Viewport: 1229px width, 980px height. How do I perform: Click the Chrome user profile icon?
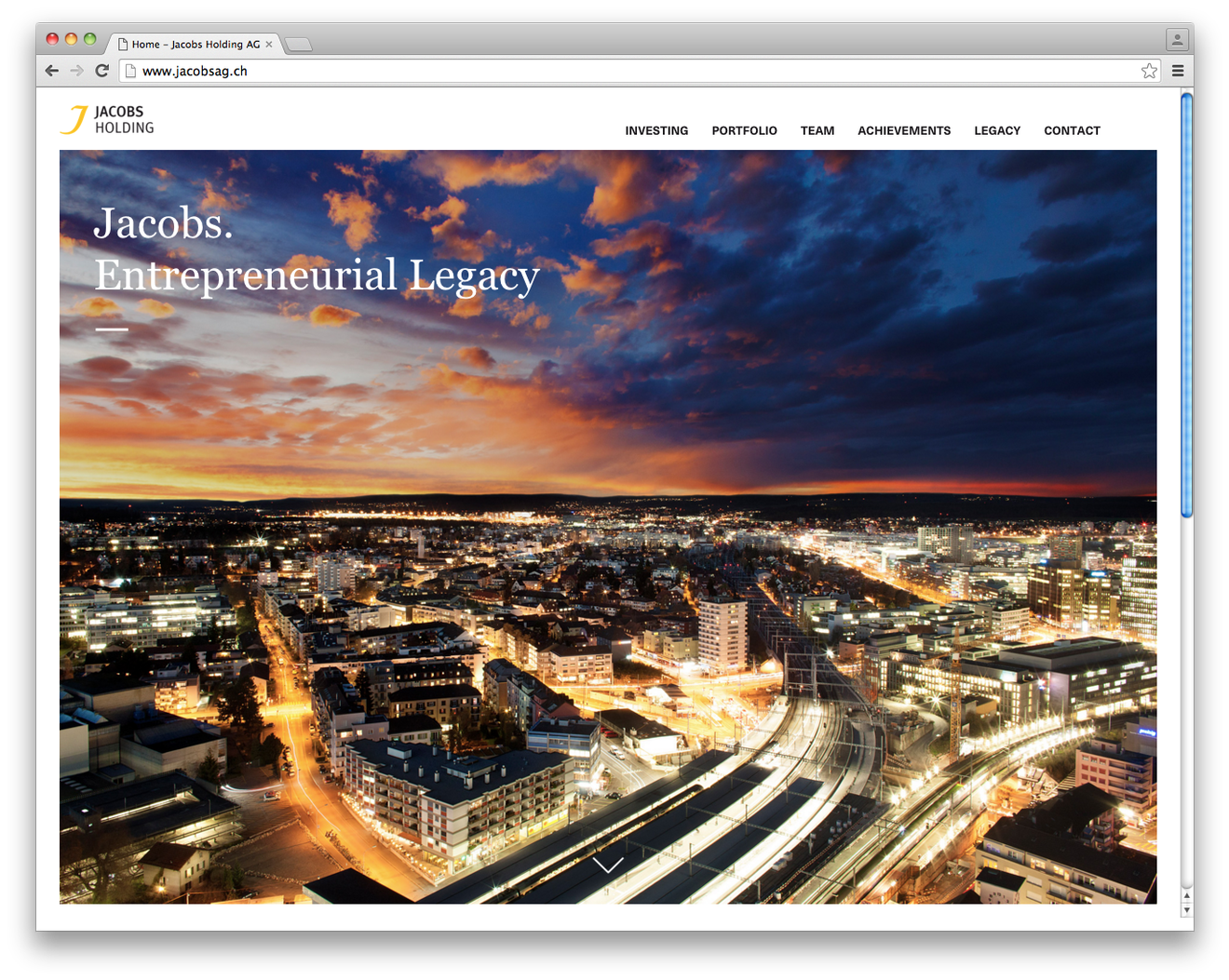(1177, 39)
